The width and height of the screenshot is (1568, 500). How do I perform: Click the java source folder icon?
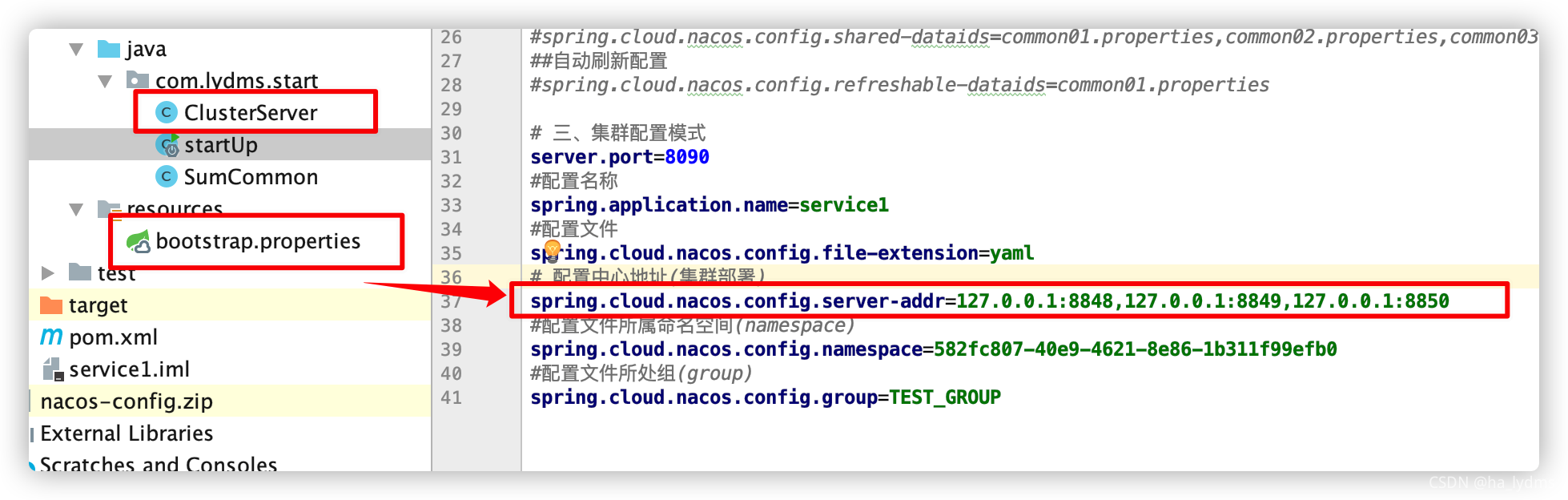pos(108,49)
